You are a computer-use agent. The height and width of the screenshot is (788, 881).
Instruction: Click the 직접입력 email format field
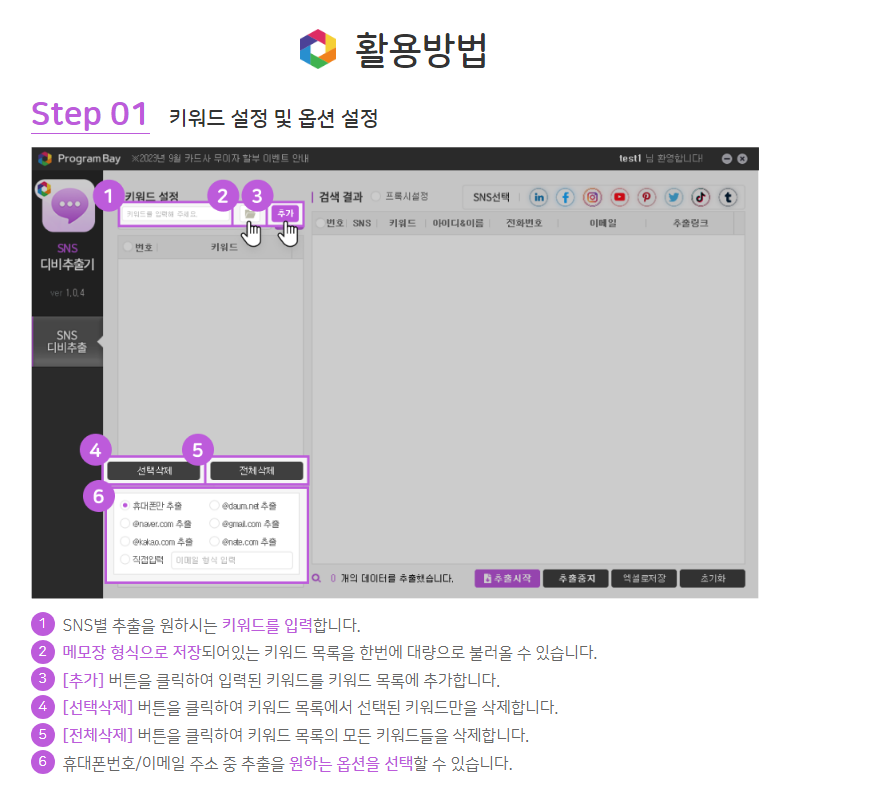pos(231,561)
